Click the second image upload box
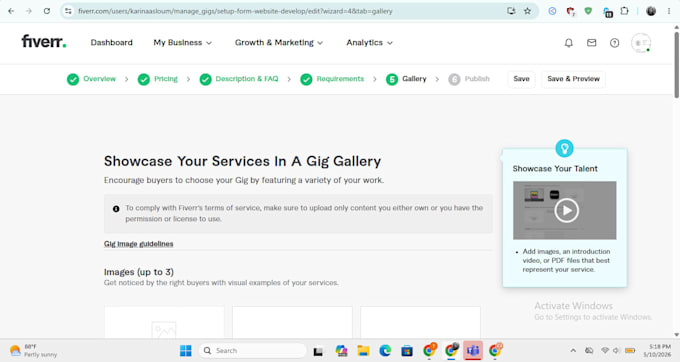Image resolution: width=680 pixels, height=362 pixels. click(x=292, y=323)
